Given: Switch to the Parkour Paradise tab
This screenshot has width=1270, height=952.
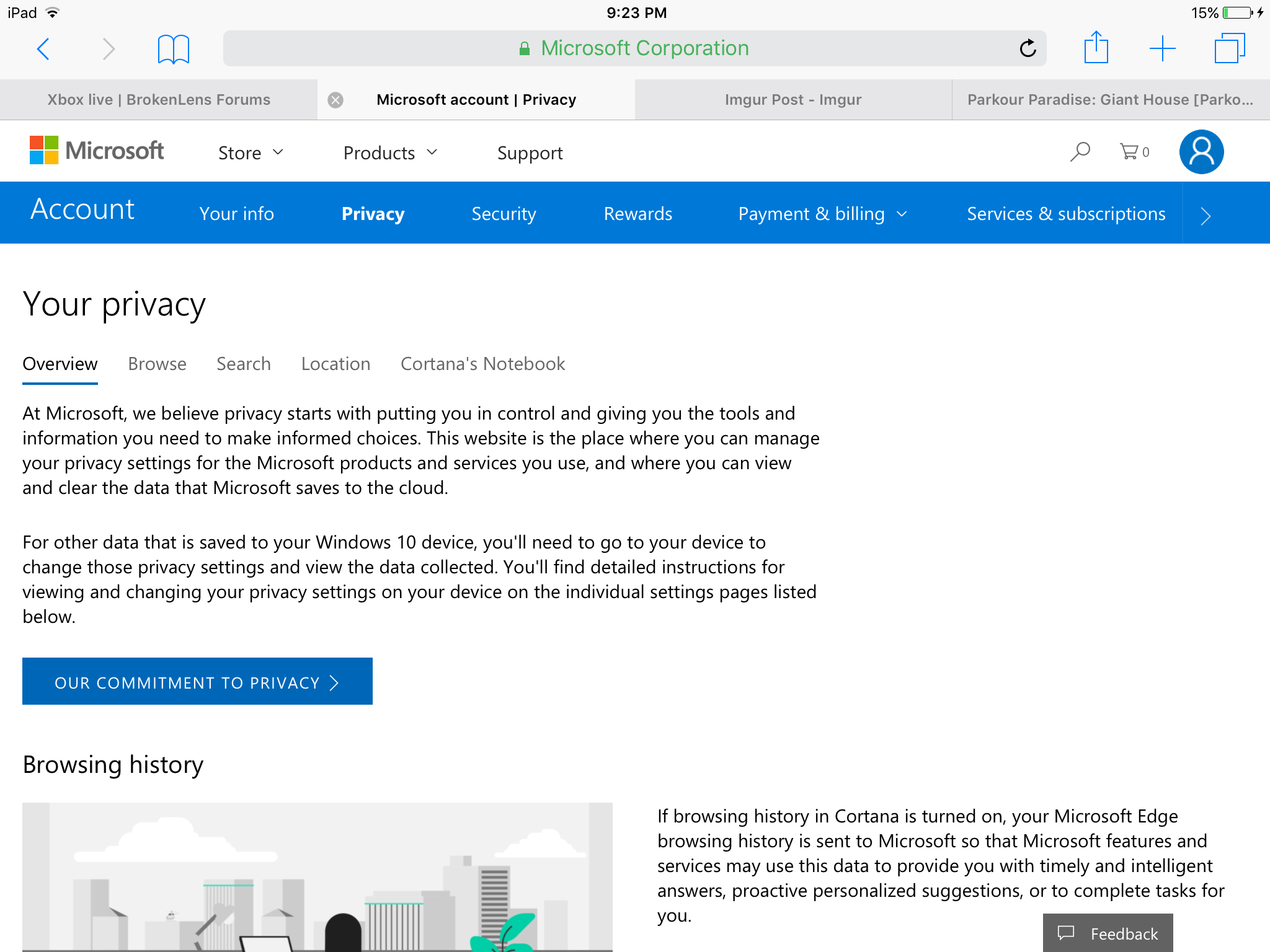Looking at the screenshot, I should pyautogui.click(x=1111, y=100).
